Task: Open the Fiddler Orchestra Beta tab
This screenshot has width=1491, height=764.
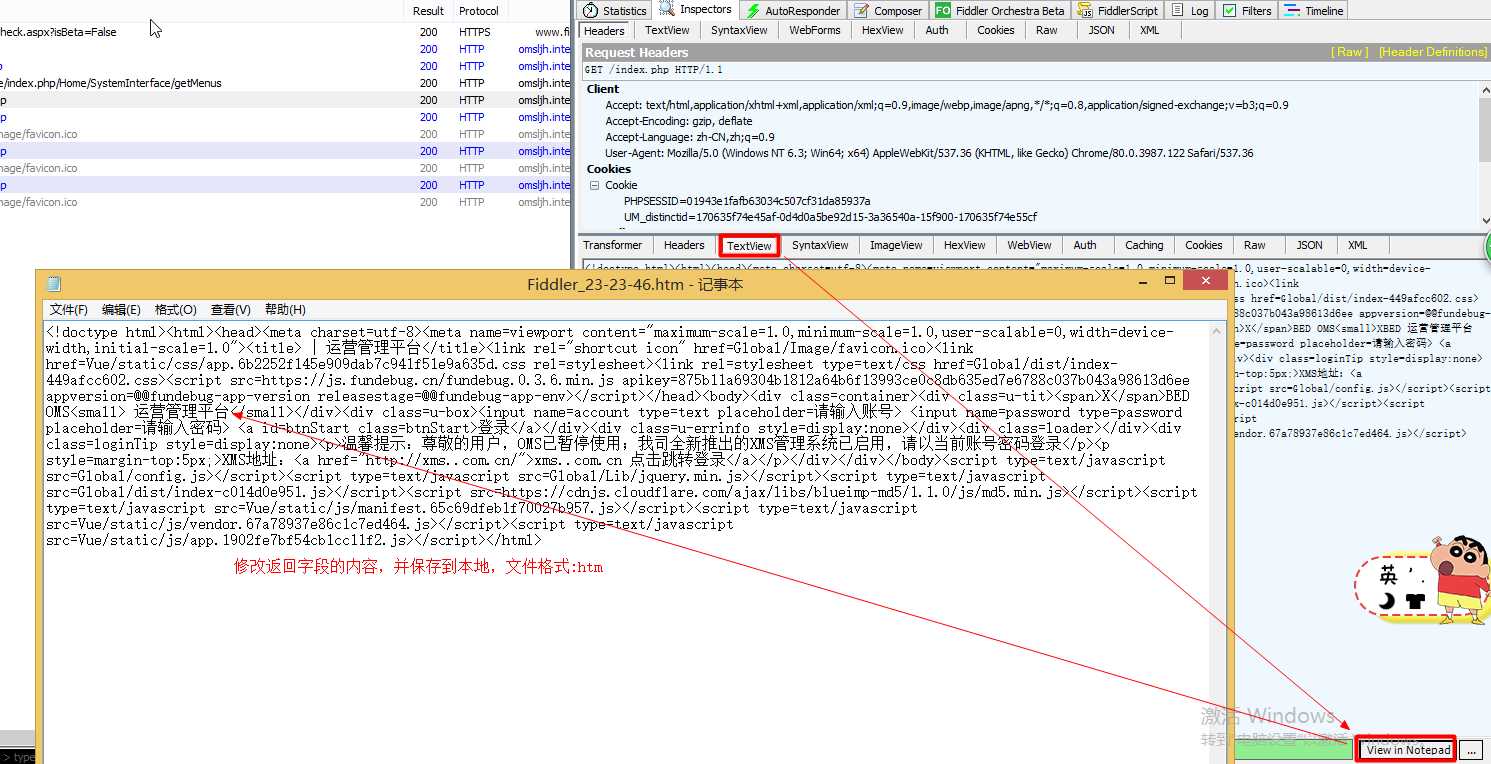Action: tap(1000, 10)
